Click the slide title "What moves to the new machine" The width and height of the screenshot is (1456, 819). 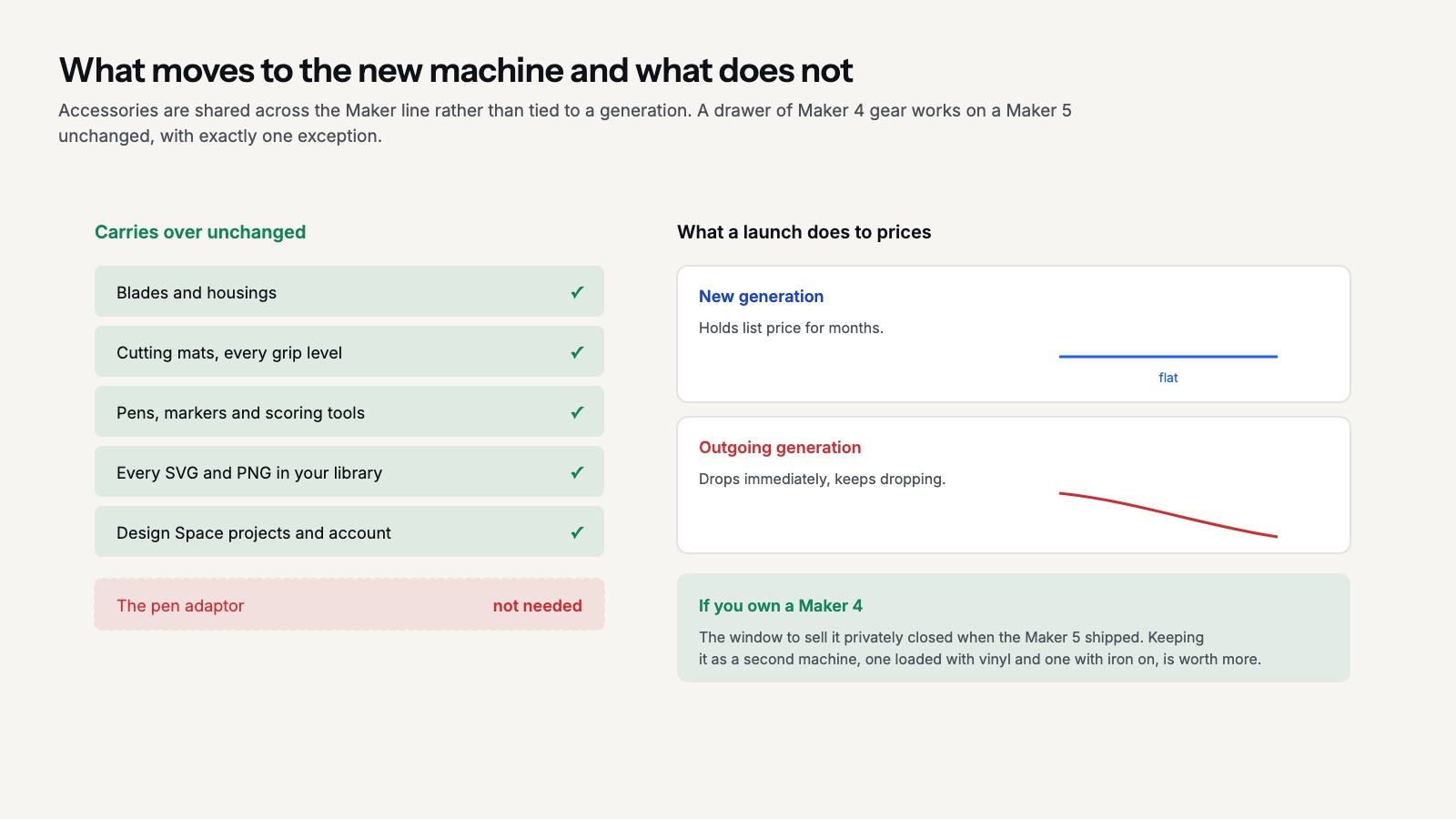pyautogui.click(x=456, y=70)
